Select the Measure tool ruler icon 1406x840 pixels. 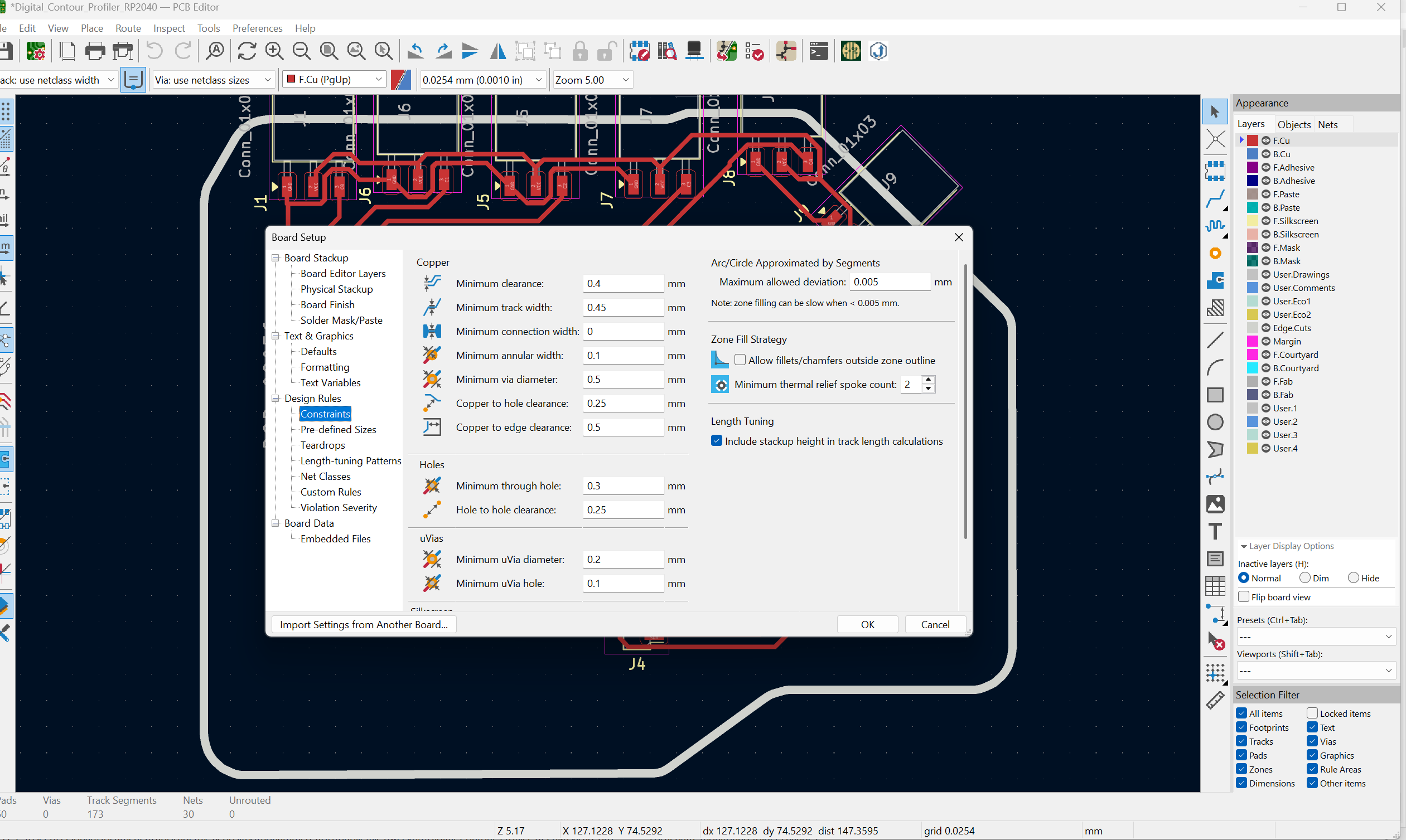tap(1215, 700)
